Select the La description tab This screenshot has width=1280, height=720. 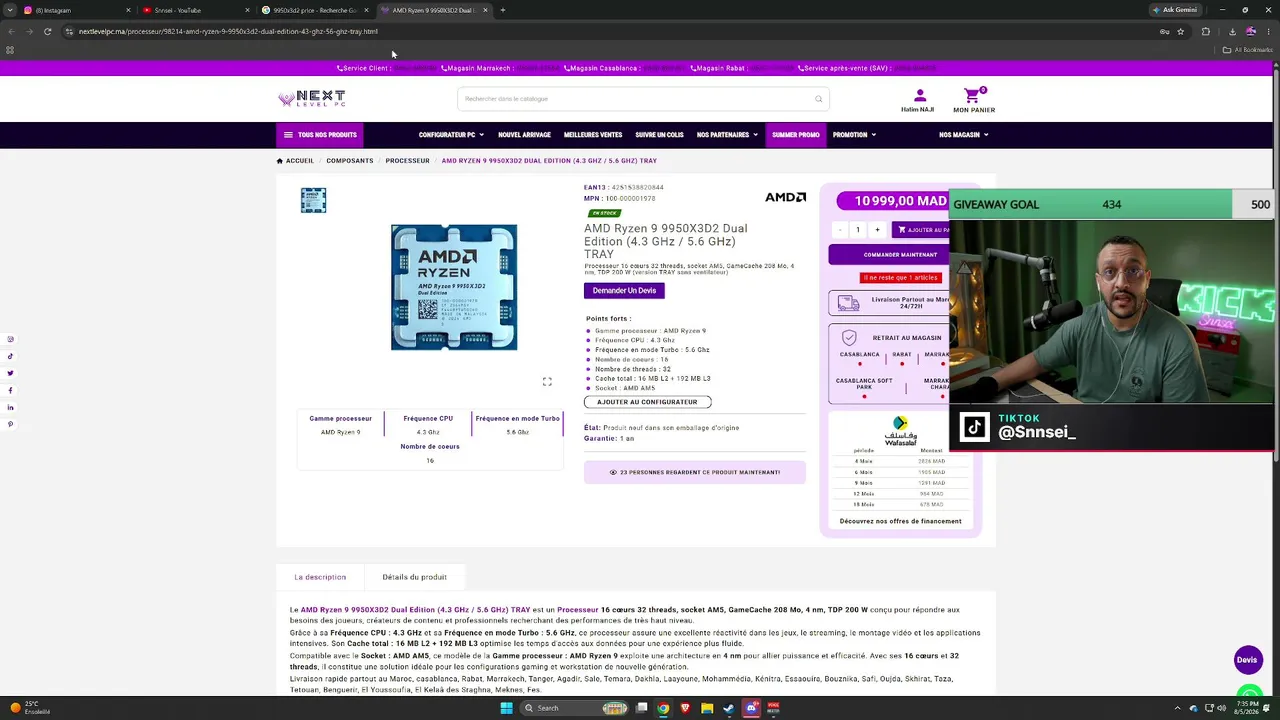coord(320,577)
